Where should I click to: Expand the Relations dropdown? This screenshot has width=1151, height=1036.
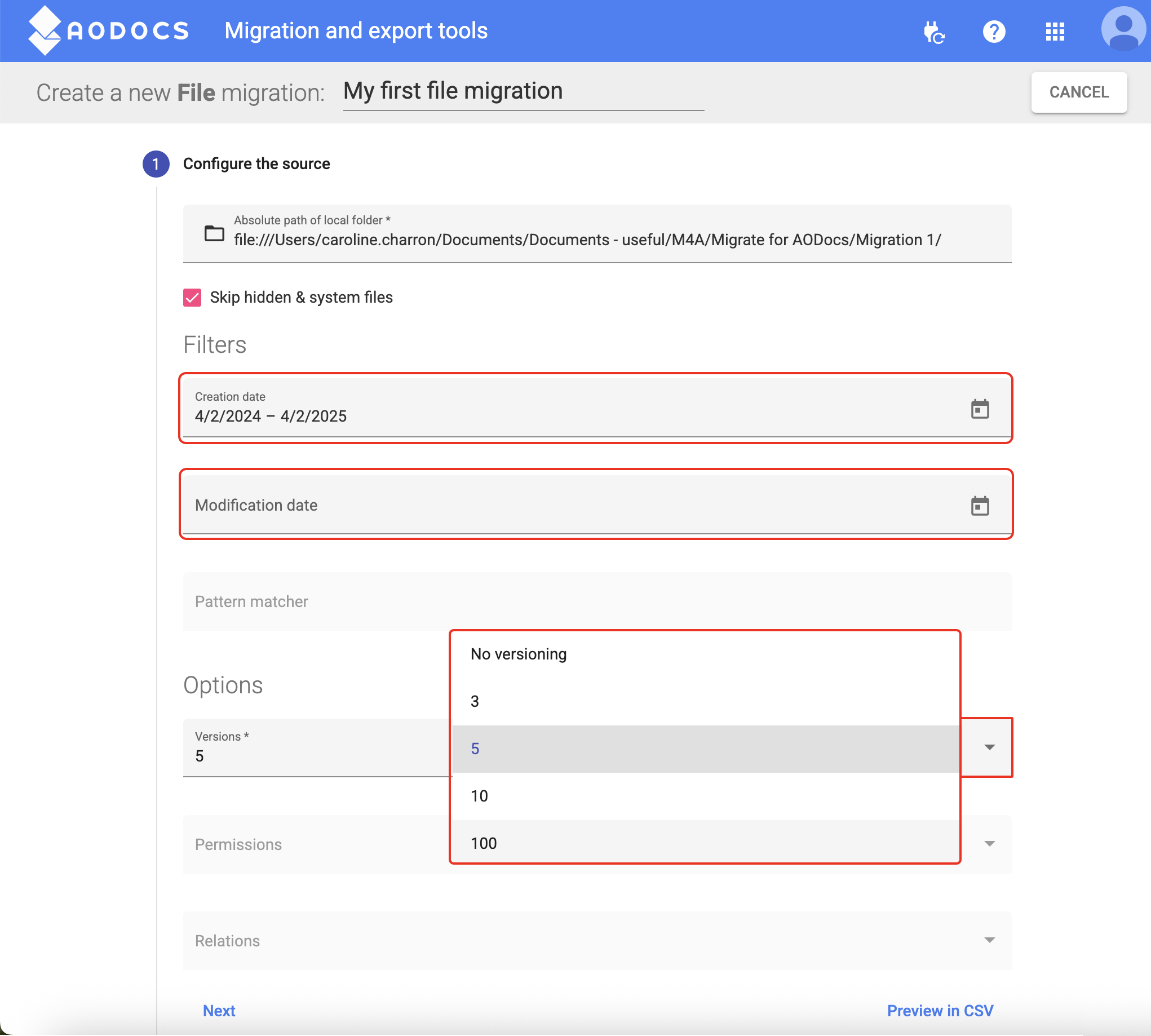(x=989, y=940)
